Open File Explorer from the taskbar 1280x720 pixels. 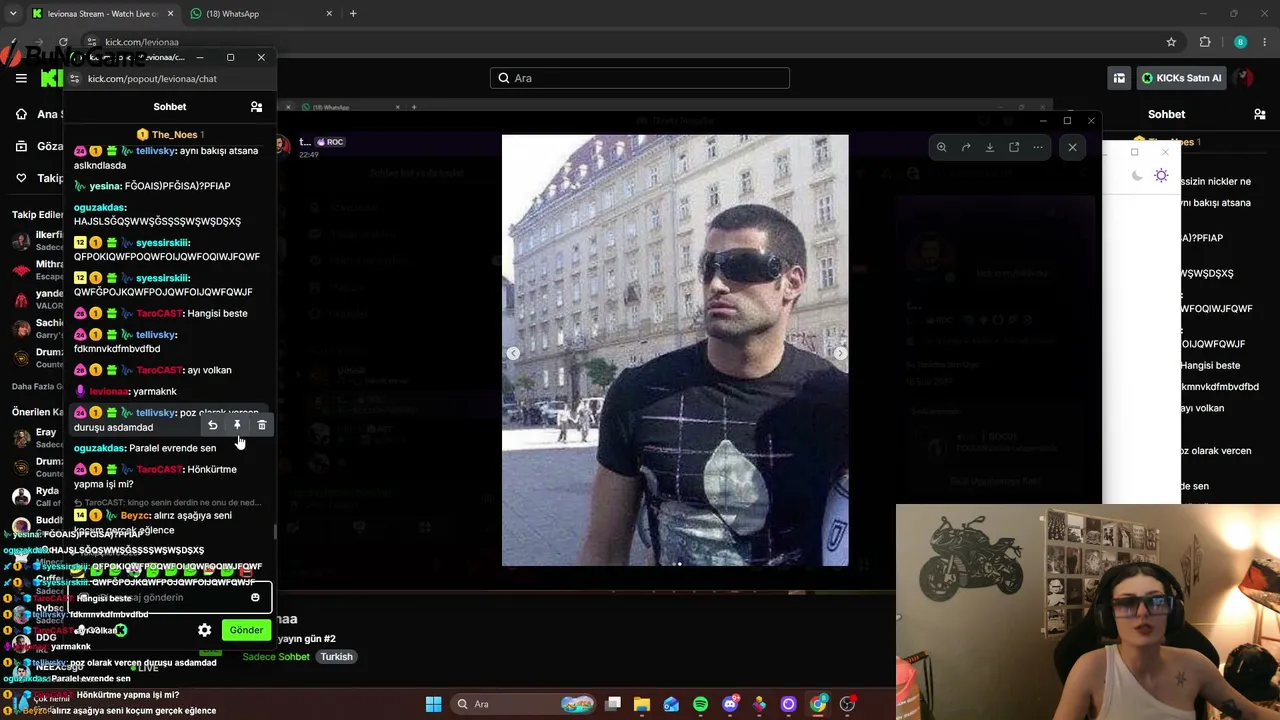642,704
